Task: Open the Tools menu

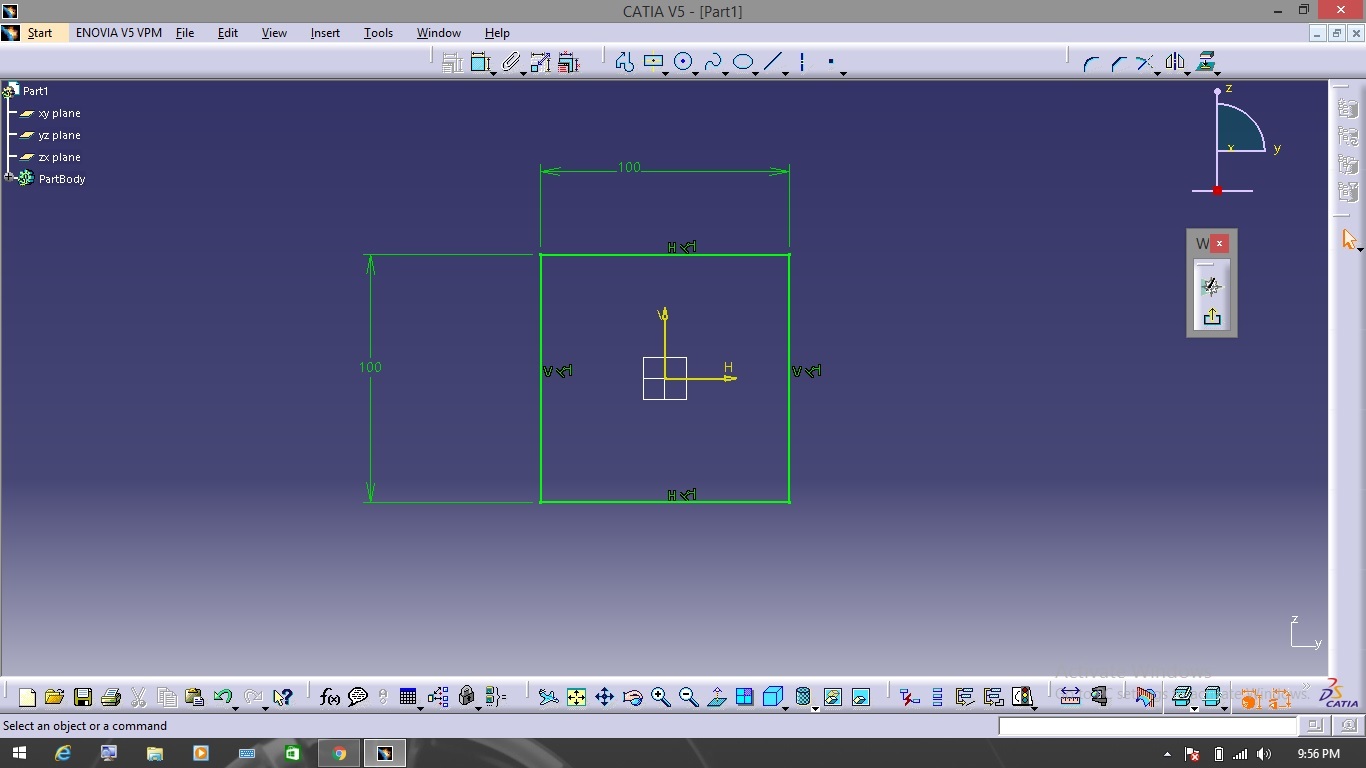Action: (378, 32)
